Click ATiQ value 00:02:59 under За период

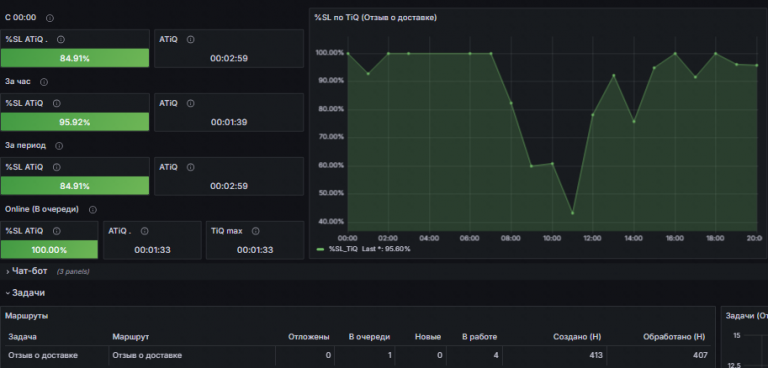229,186
